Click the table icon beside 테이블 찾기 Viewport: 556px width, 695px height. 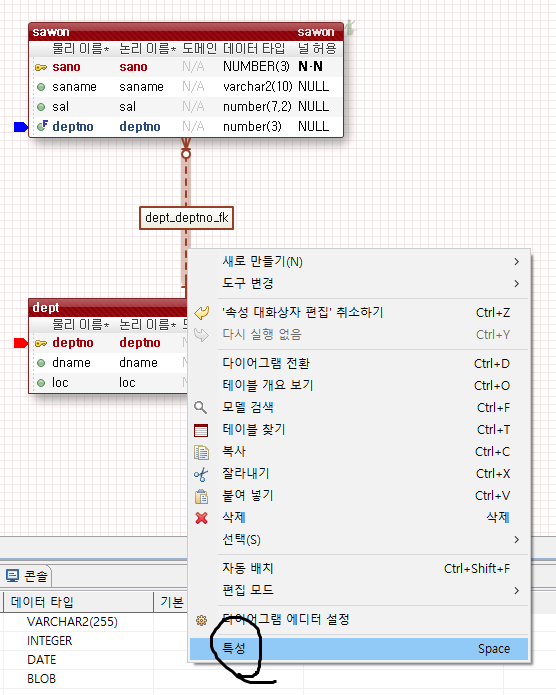(x=201, y=430)
